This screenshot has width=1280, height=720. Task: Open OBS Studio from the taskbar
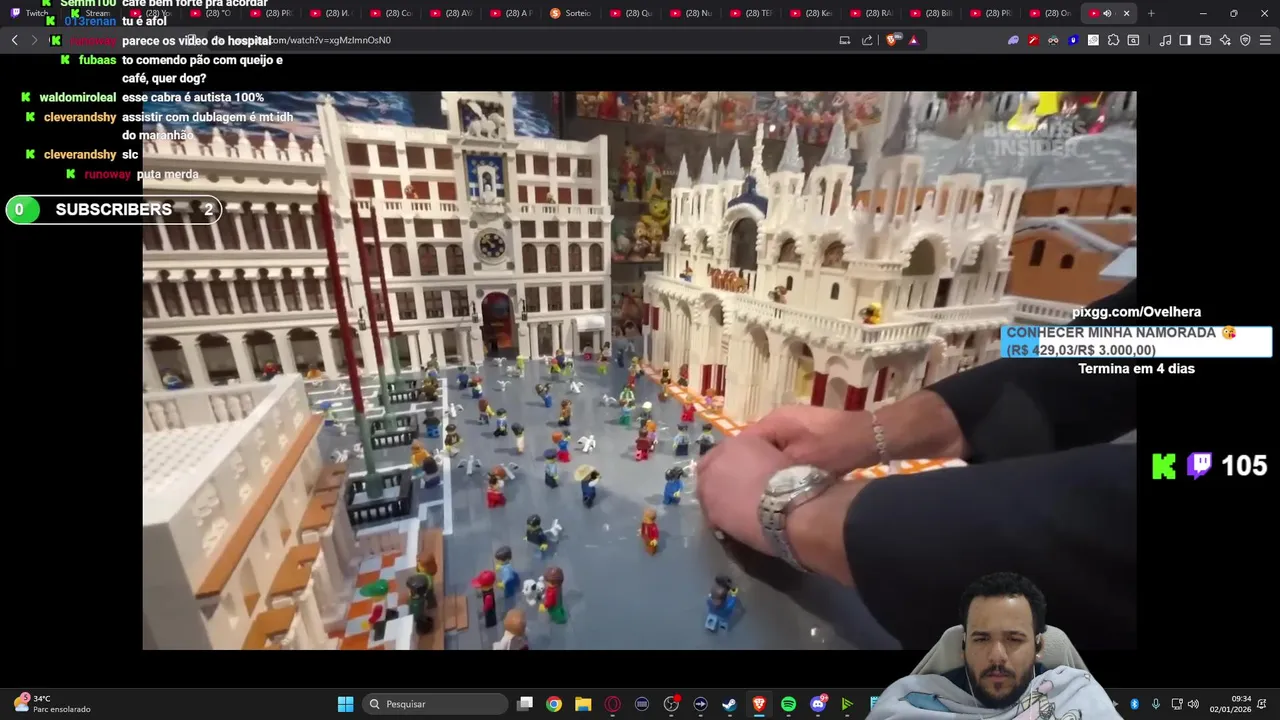point(671,704)
